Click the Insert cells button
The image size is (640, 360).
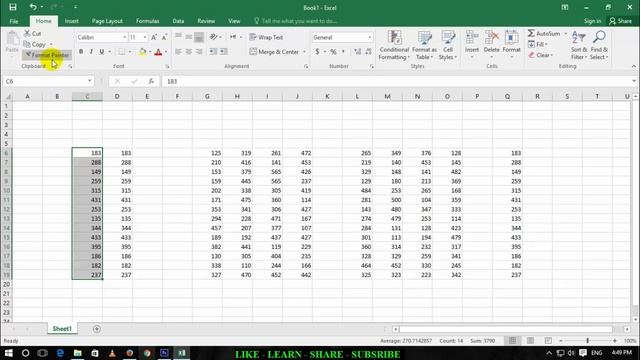[x=472, y=44]
